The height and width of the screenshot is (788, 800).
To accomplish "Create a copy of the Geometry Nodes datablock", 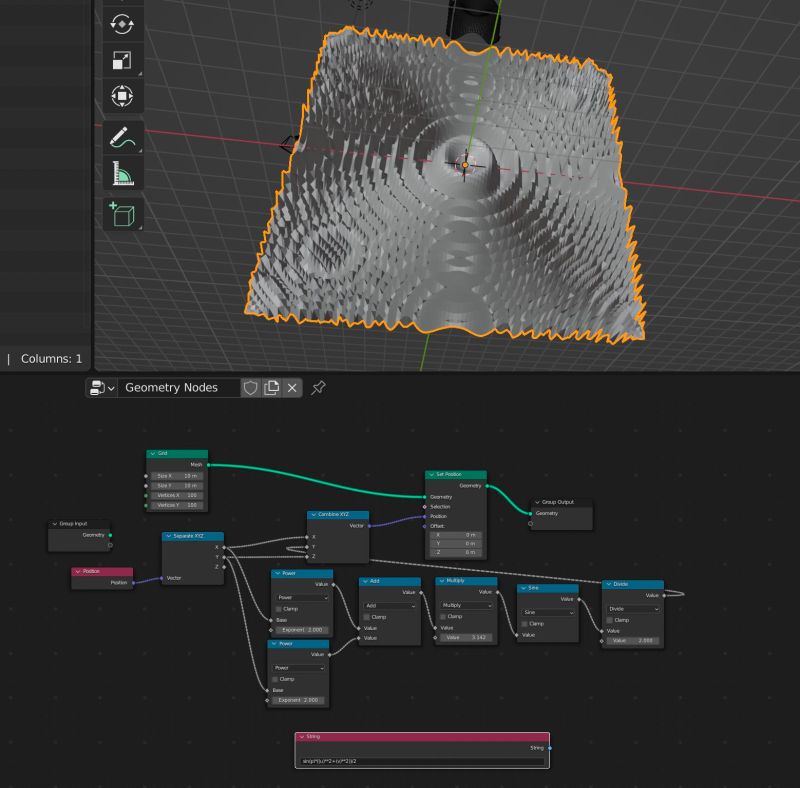I will click(271, 387).
